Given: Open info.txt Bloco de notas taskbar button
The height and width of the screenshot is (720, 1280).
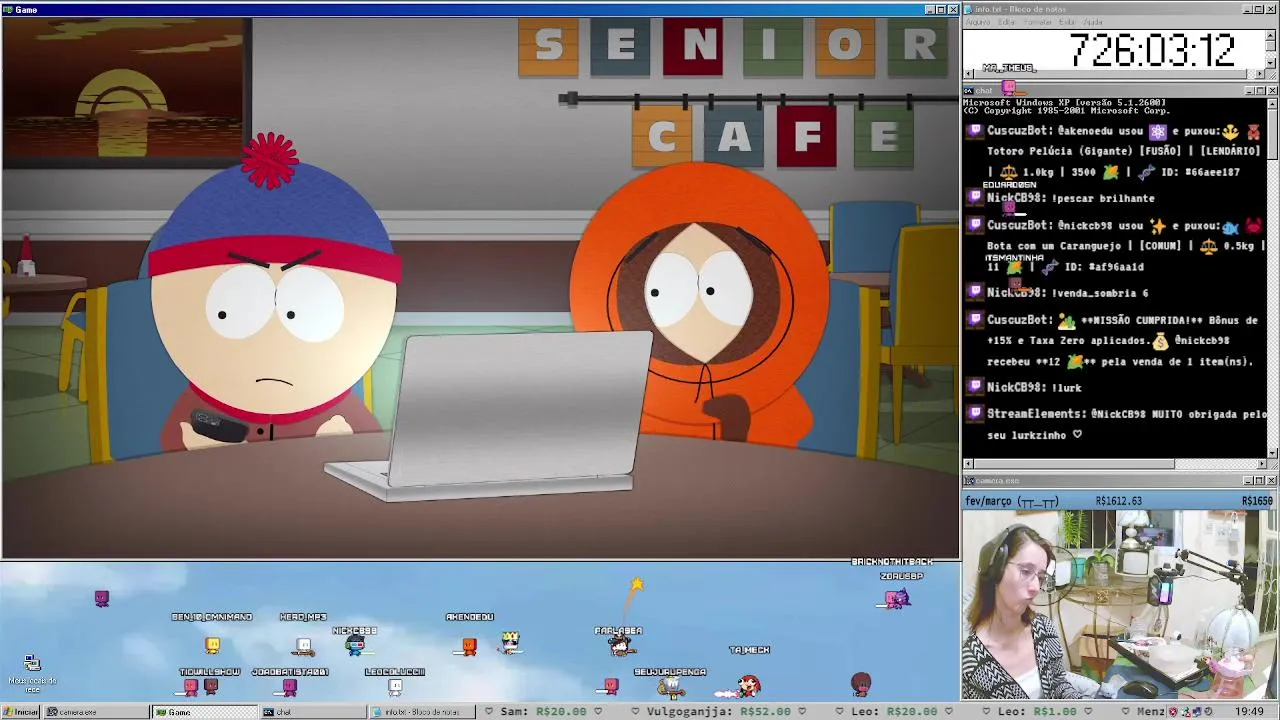Looking at the screenshot, I should tap(422, 712).
